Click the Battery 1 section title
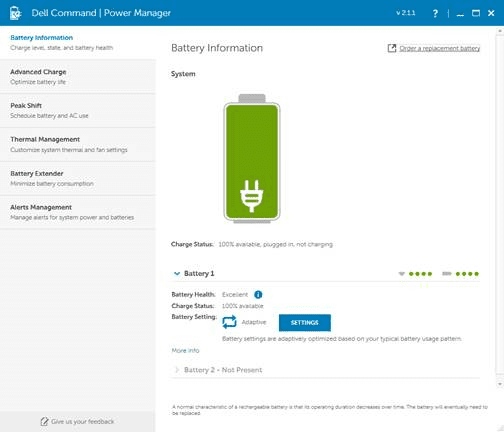 pos(199,274)
